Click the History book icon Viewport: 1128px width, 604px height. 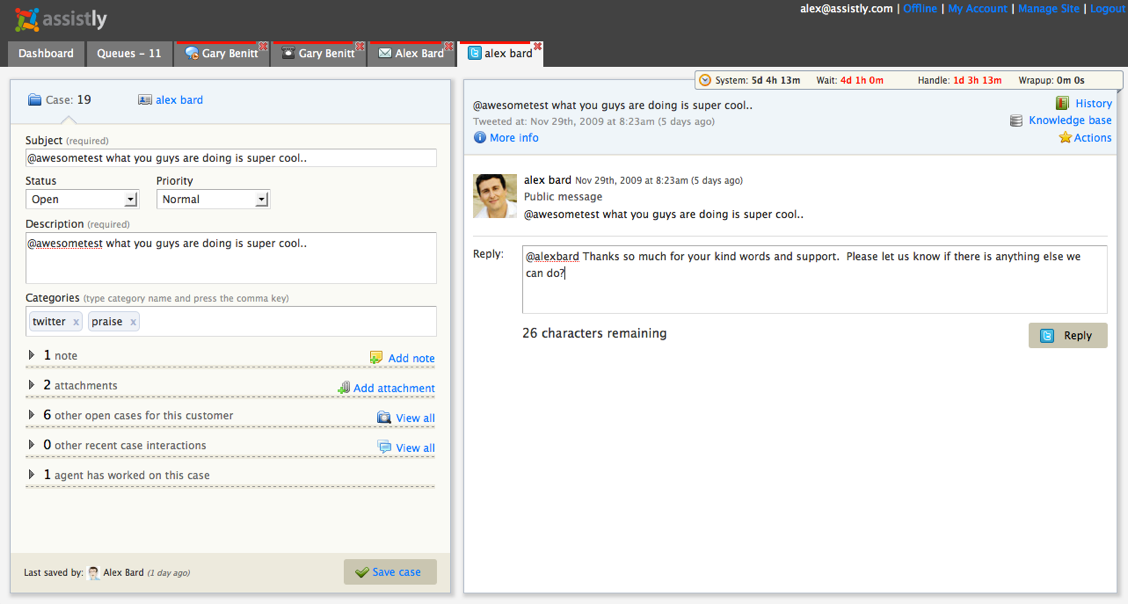point(1062,103)
